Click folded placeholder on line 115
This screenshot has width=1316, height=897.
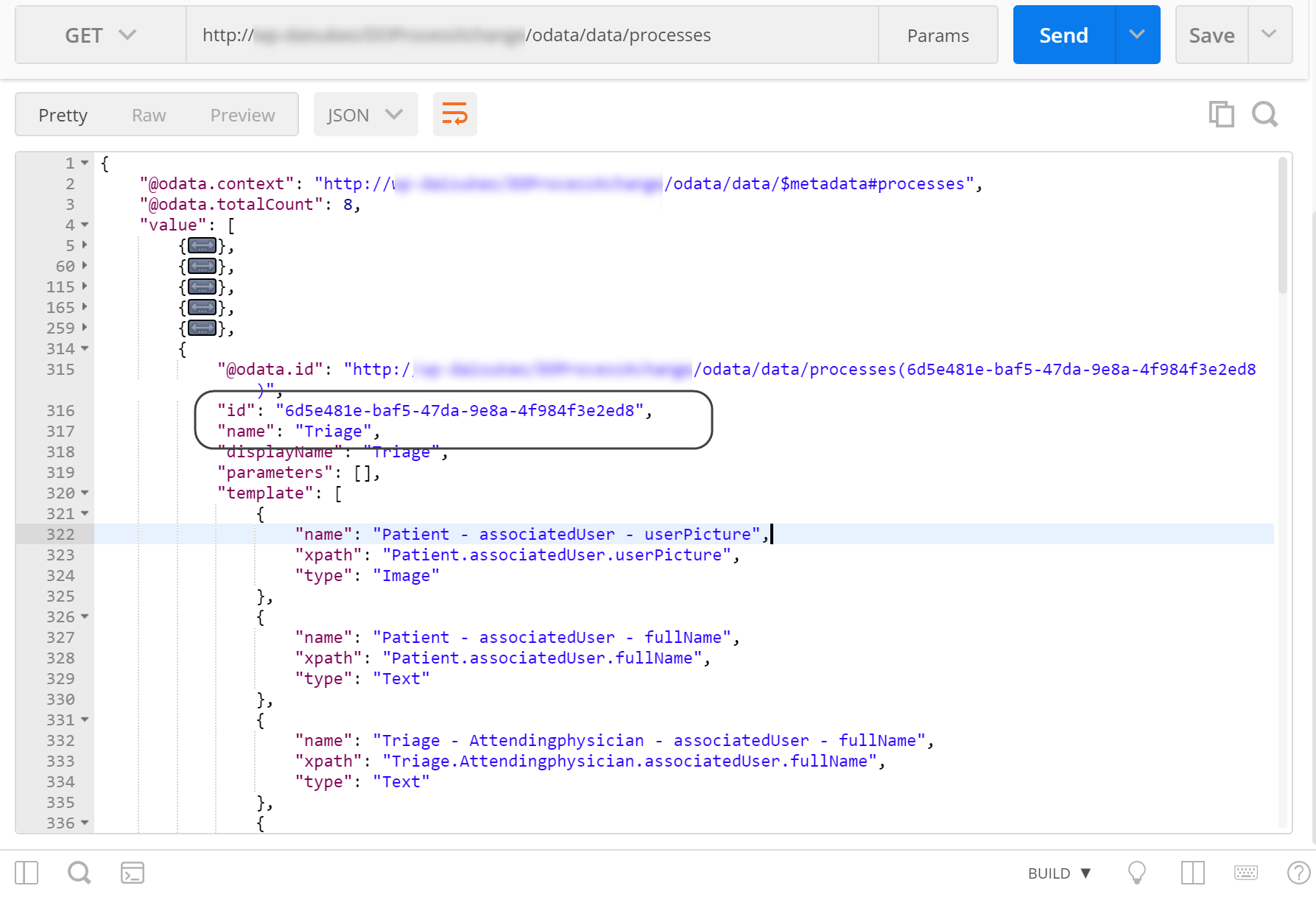click(x=203, y=286)
